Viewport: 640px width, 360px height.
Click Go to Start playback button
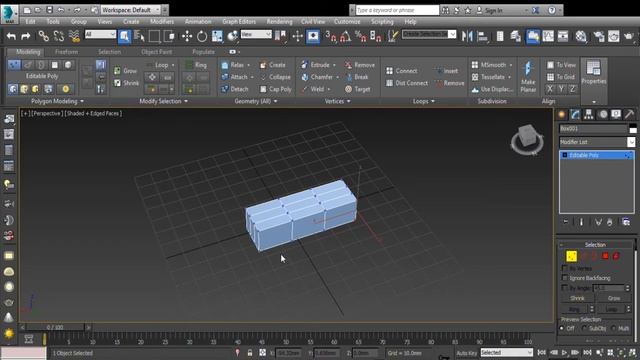click(542, 352)
